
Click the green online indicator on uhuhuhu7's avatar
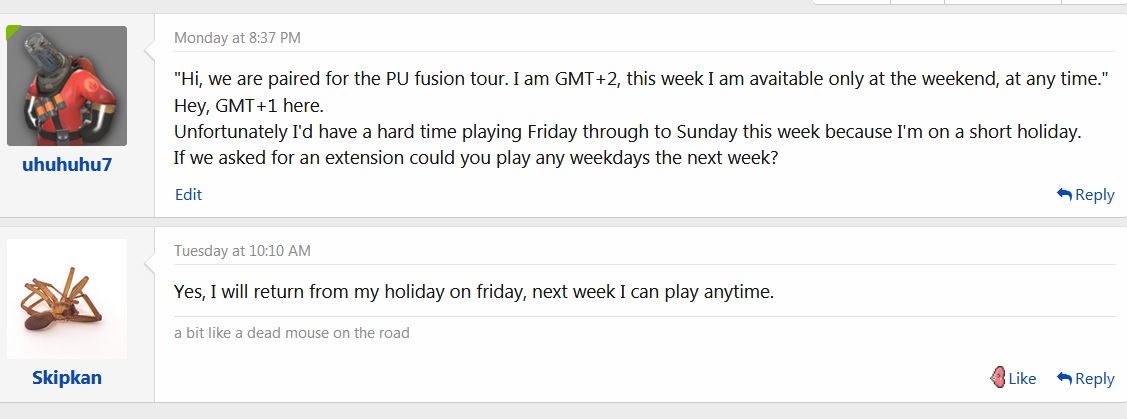point(13,33)
